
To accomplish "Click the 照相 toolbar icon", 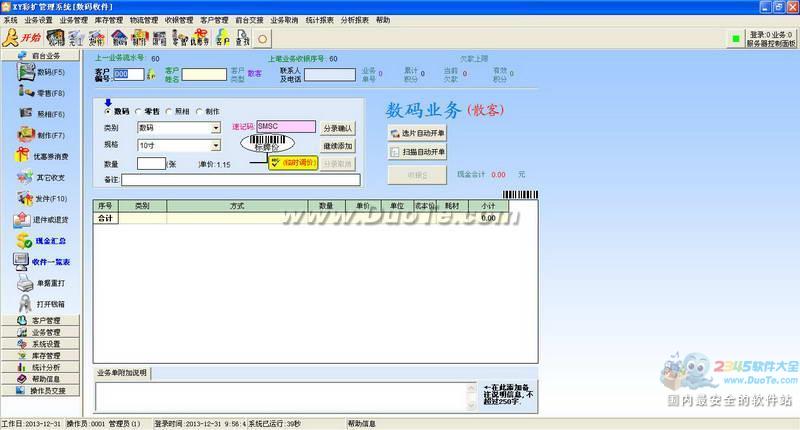I will 160,38.
